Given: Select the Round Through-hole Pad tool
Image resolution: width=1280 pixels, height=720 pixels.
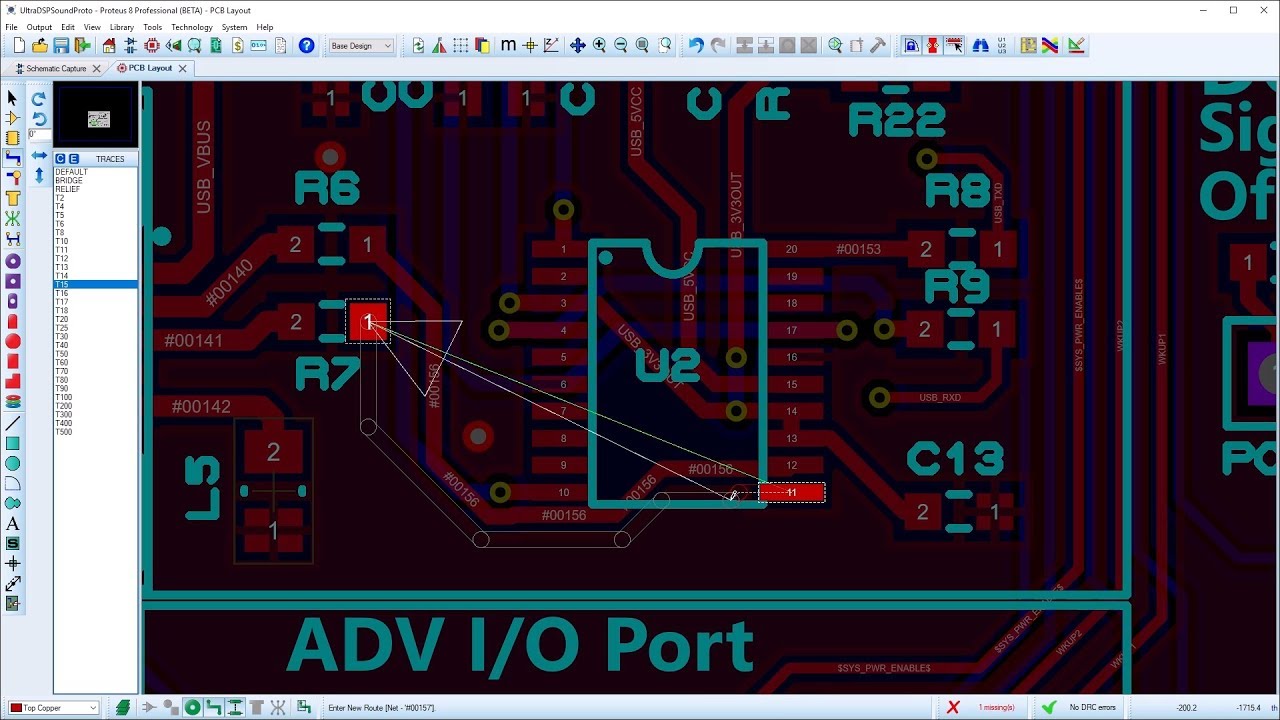Looking at the screenshot, I should tap(13, 261).
